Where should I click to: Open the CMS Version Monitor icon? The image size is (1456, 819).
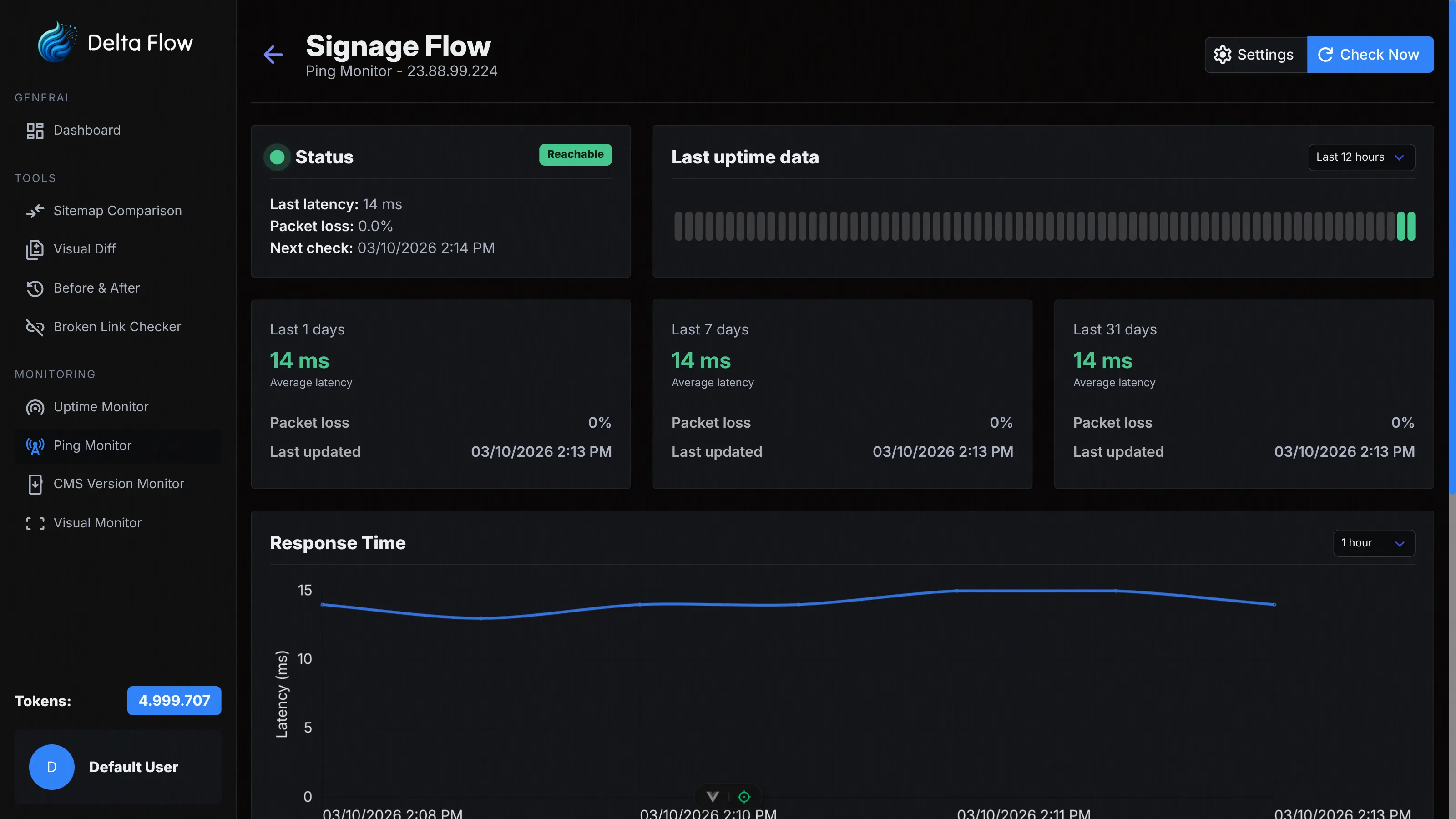tap(35, 484)
